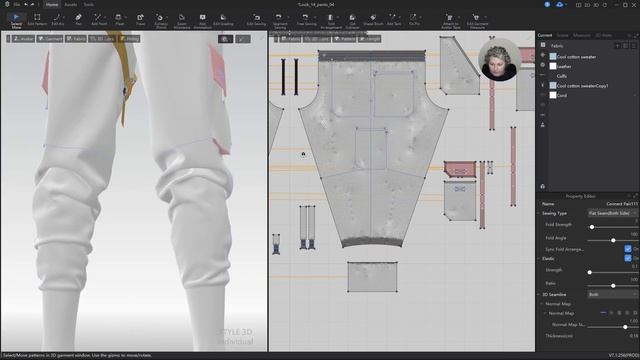Switch to 3D-only layout view
The image size is (640, 360).
(x=596, y=5)
